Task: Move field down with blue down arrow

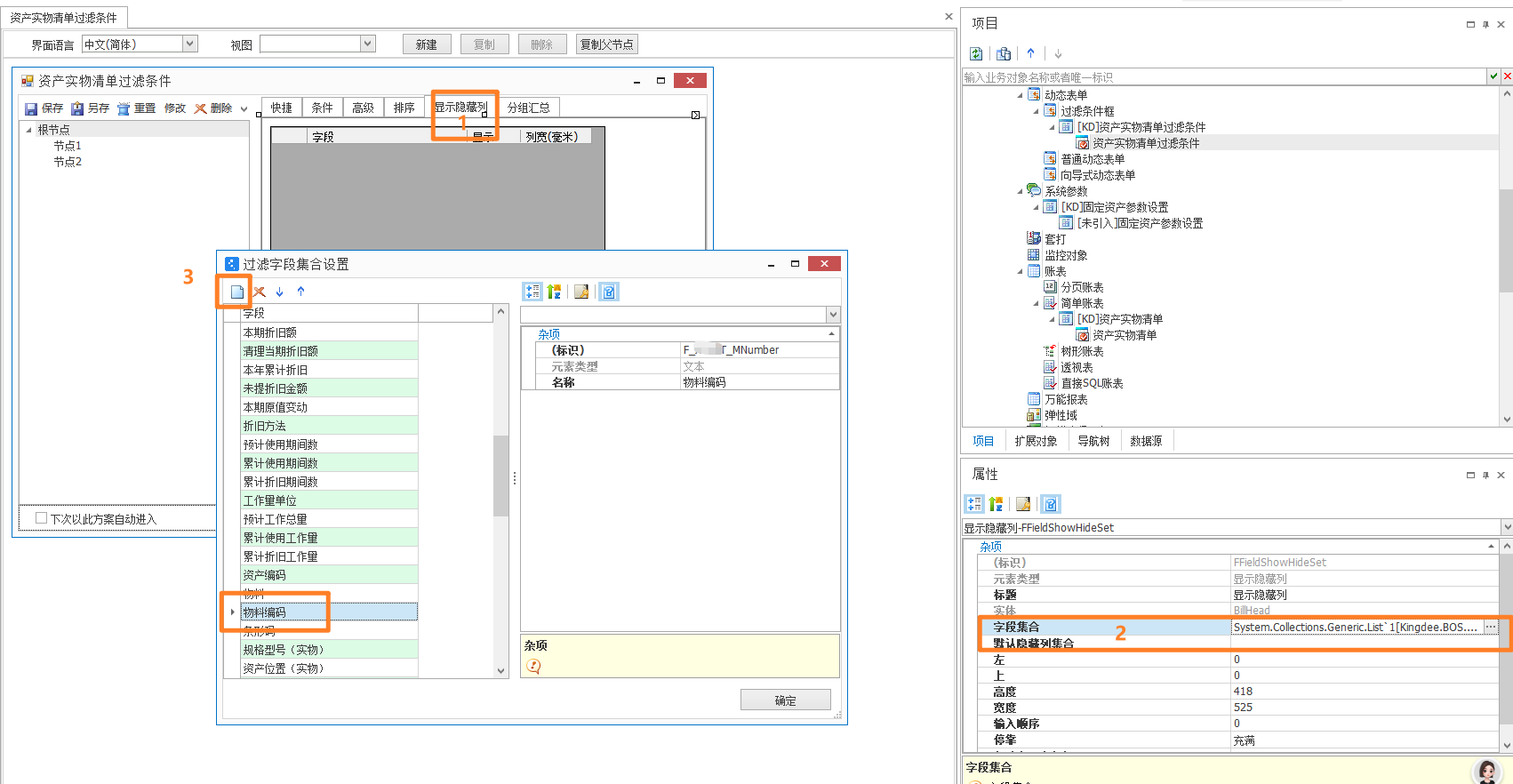Action: click(x=280, y=292)
